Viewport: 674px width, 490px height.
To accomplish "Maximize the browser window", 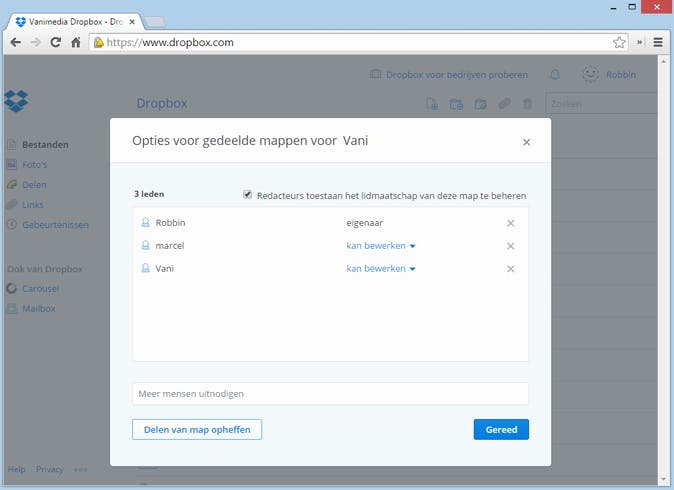I will (x=632, y=7).
